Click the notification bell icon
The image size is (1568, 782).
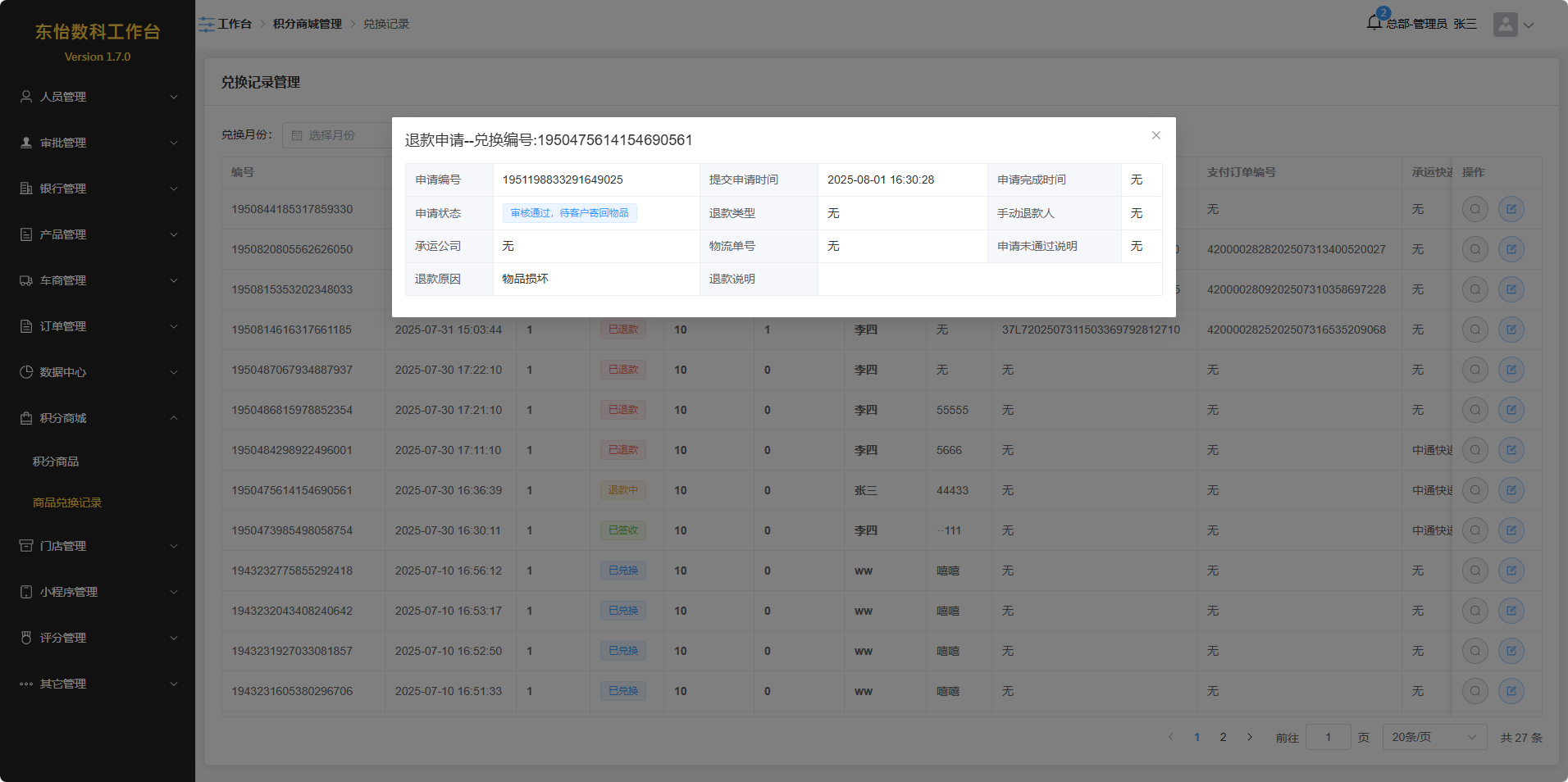(x=1374, y=22)
